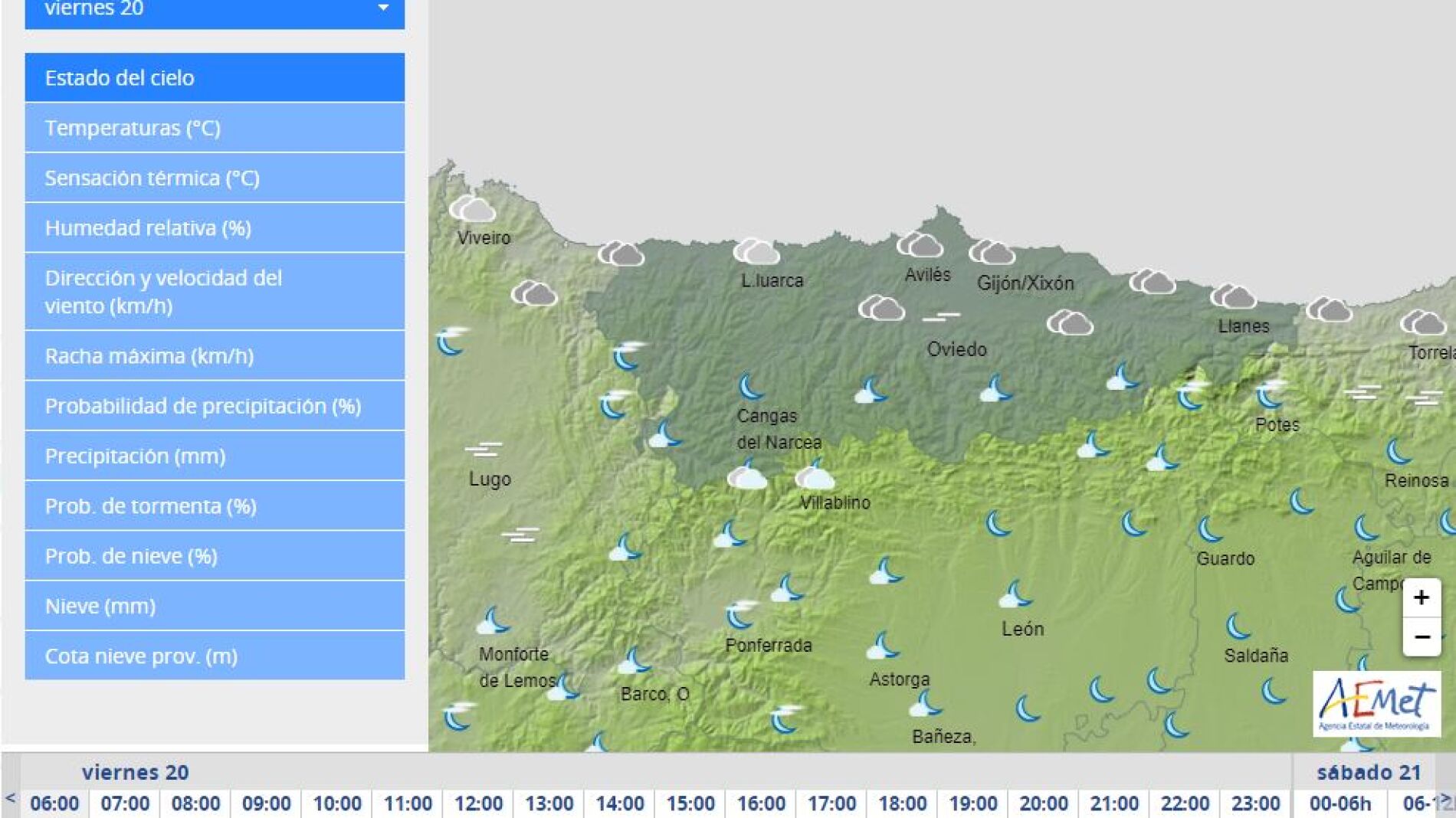The image size is (1456, 818).
Task: Switch to Temperaturas (°C) layer
Action: 215,127
